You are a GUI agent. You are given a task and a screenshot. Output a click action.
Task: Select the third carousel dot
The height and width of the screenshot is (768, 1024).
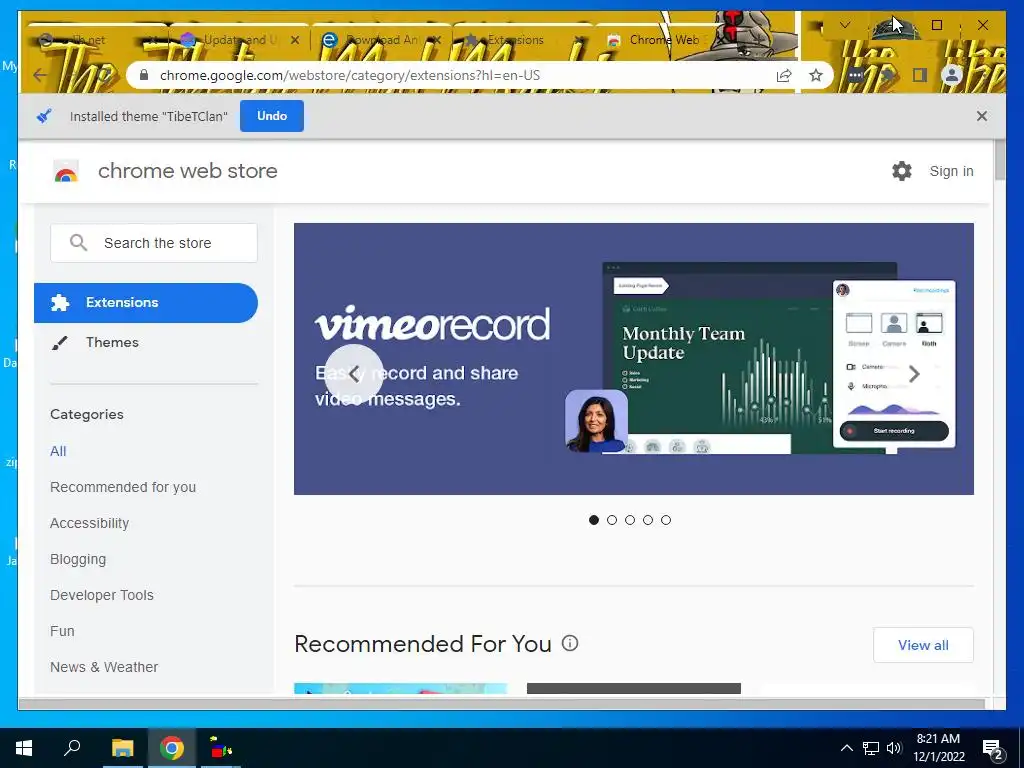pos(630,520)
